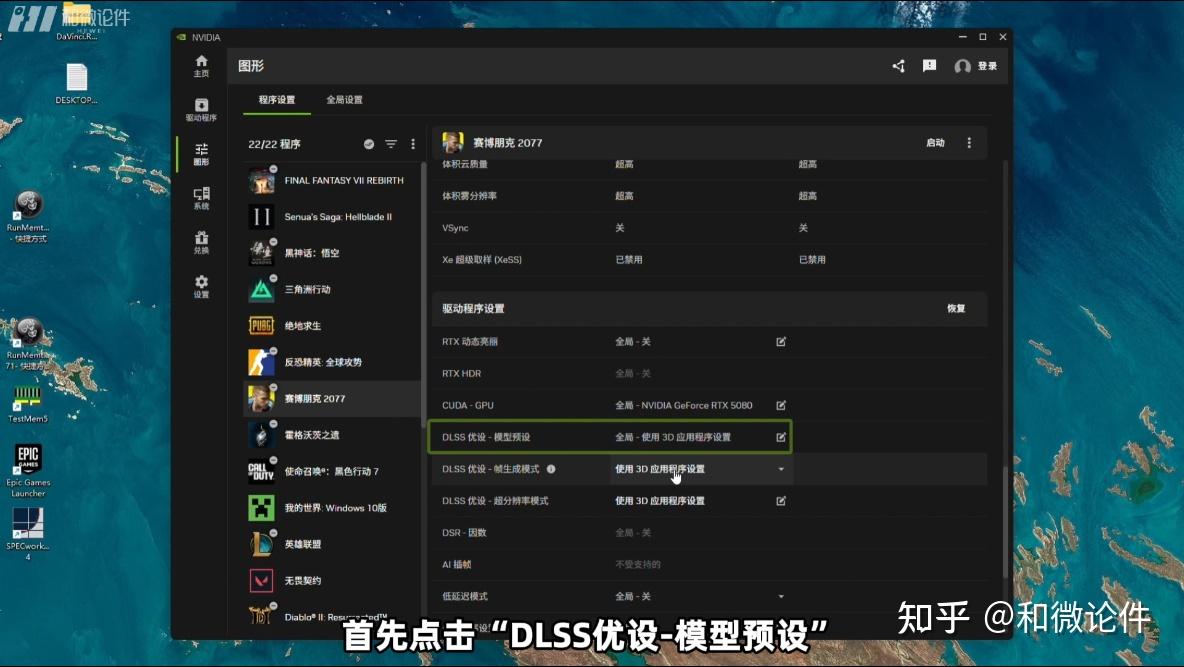Select 赛博朋克 2077 in program list

[332, 398]
